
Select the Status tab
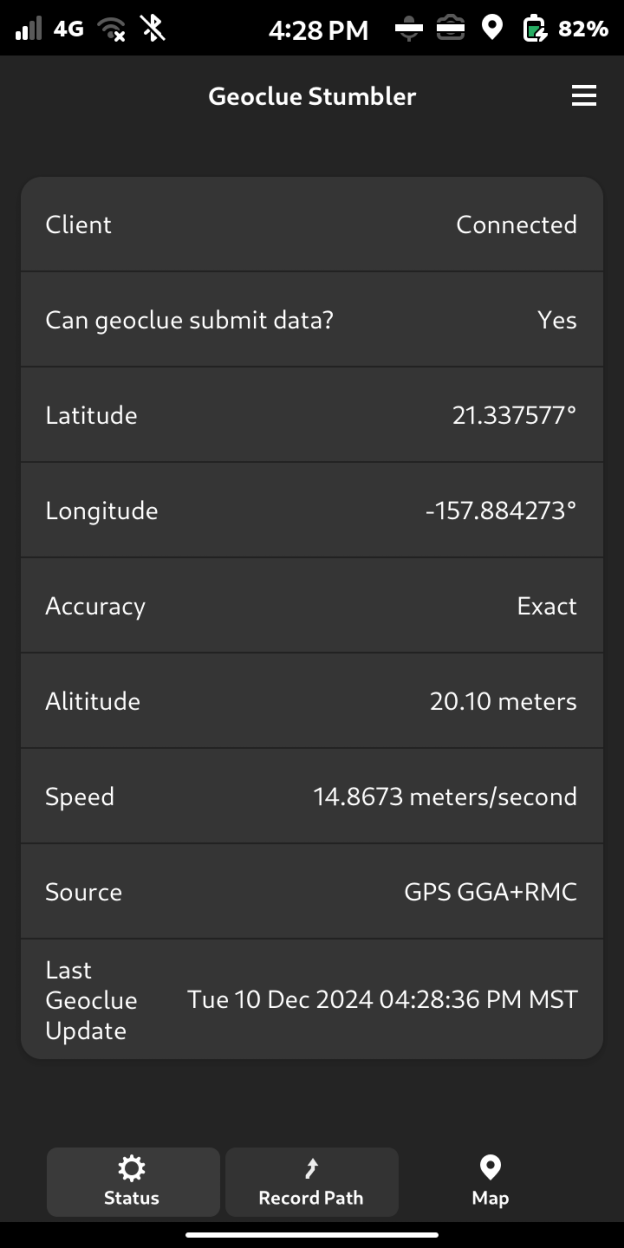132,1181
